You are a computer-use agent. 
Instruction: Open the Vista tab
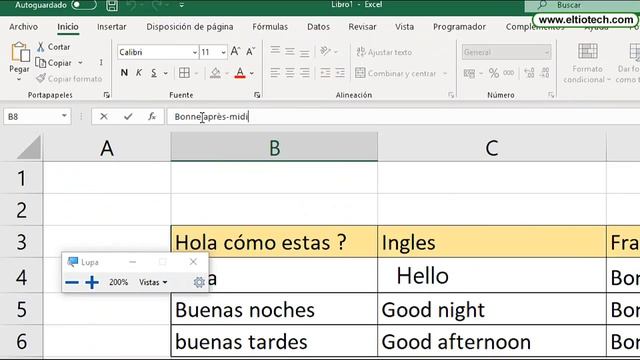(x=404, y=27)
